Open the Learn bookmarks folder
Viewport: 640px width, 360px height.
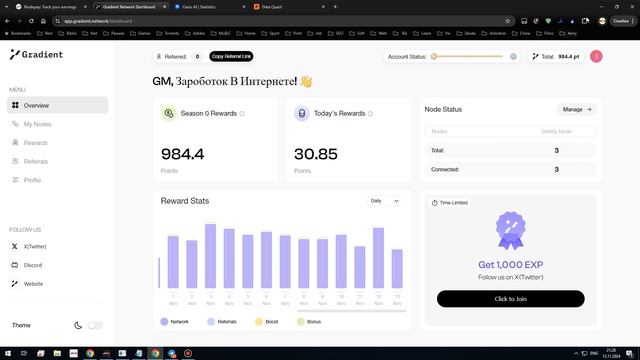click(x=422, y=33)
